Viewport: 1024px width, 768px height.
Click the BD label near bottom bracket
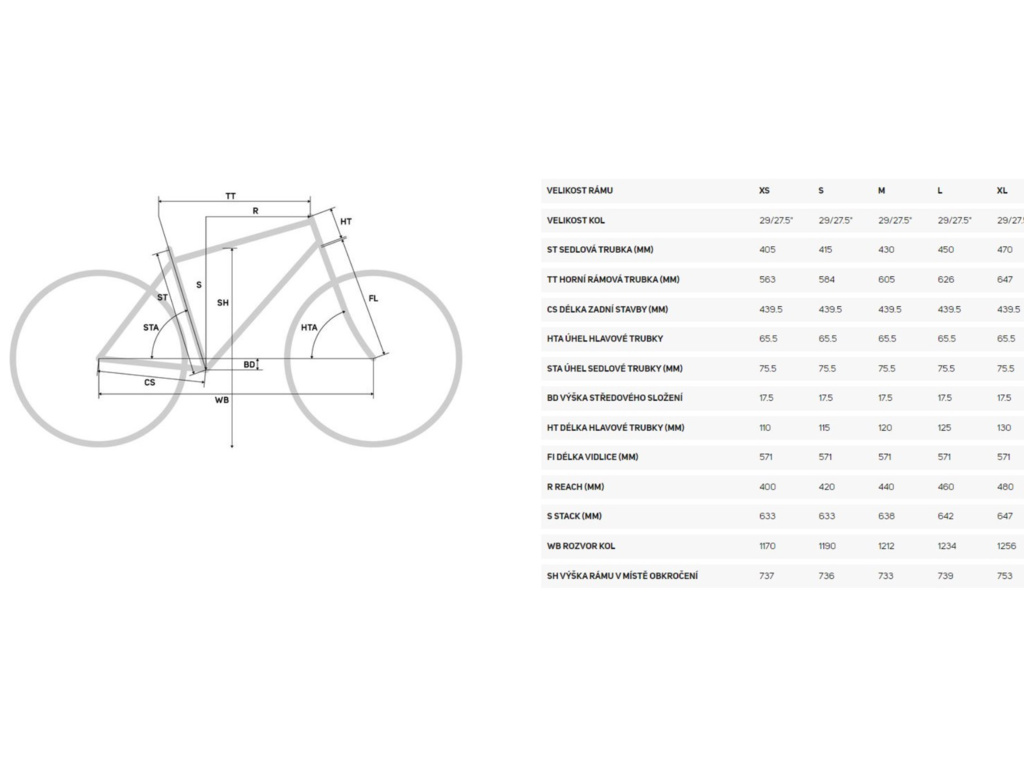click(249, 365)
